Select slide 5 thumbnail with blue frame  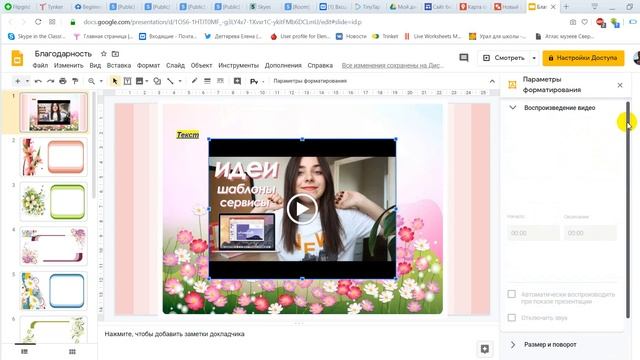point(53,291)
